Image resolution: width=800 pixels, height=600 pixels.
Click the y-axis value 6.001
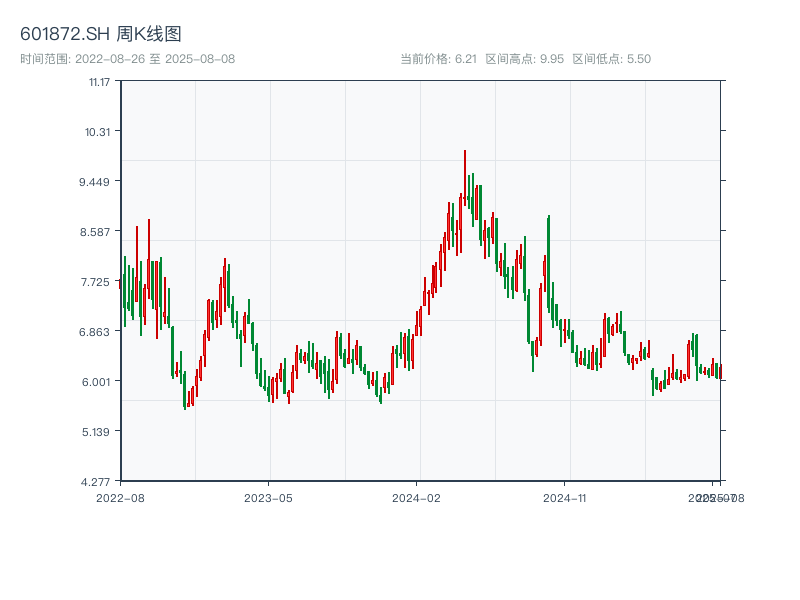(96, 382)
